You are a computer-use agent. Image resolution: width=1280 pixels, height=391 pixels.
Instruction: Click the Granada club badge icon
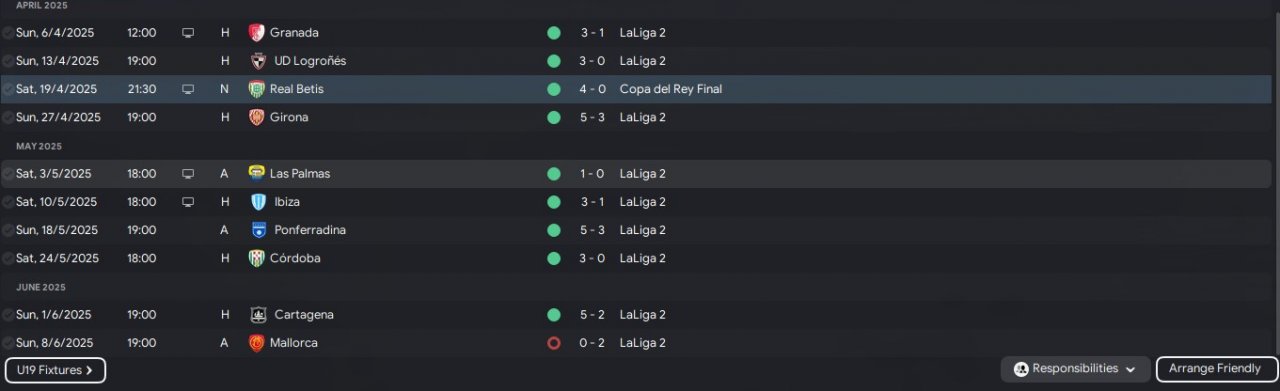[x=257, y=33]
